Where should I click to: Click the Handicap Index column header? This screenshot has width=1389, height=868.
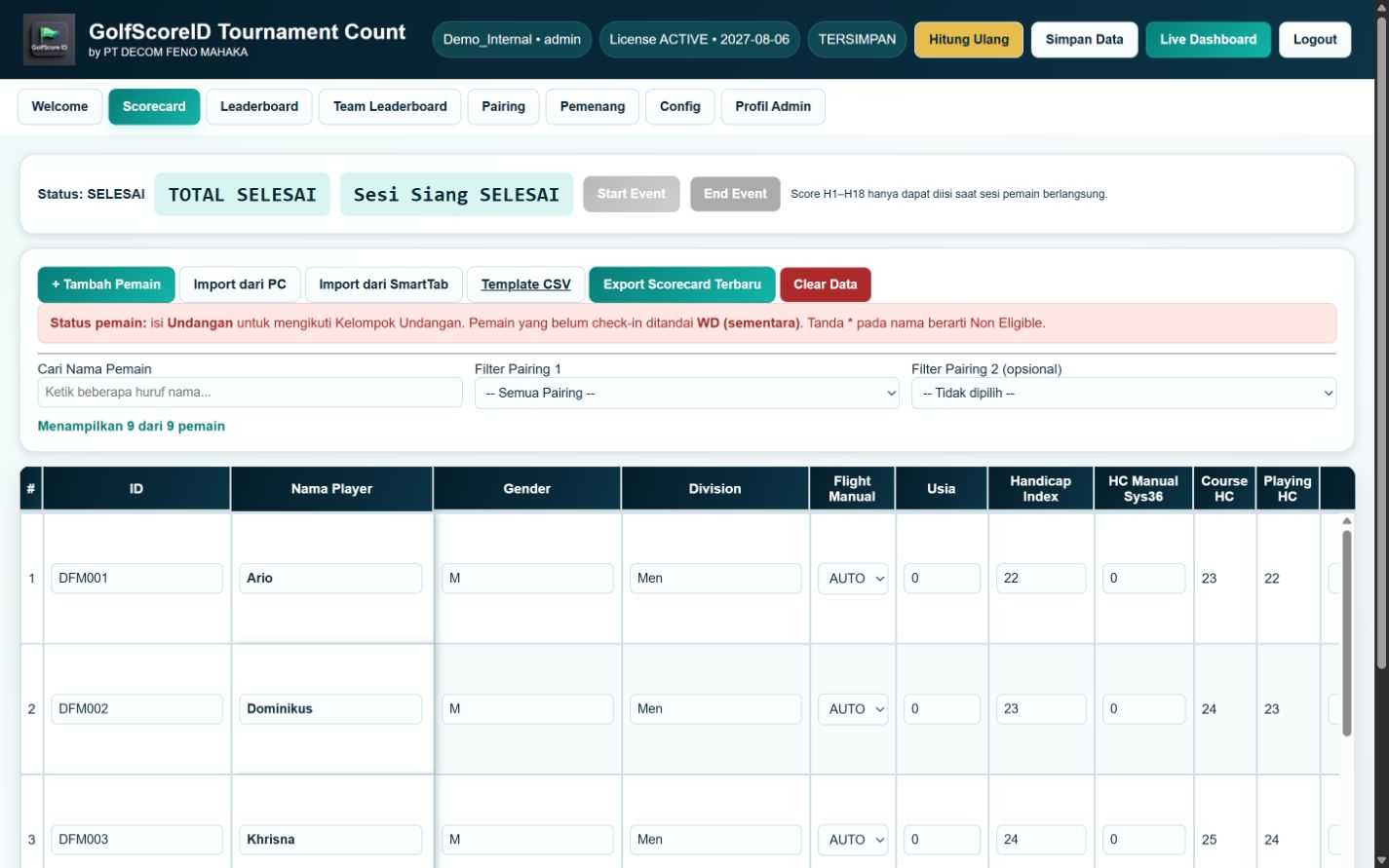point(1040,488)
